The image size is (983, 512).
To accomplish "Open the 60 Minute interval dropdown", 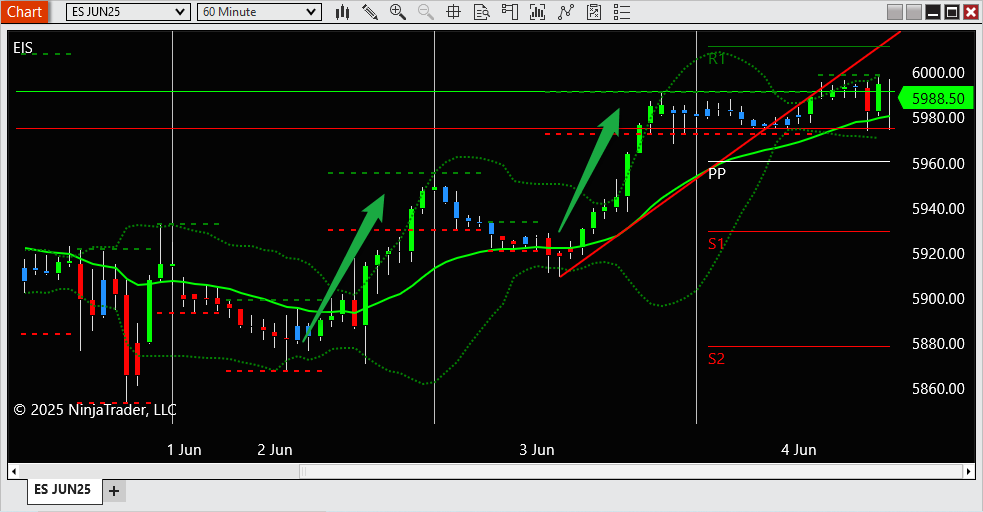I will click(259, 12).
